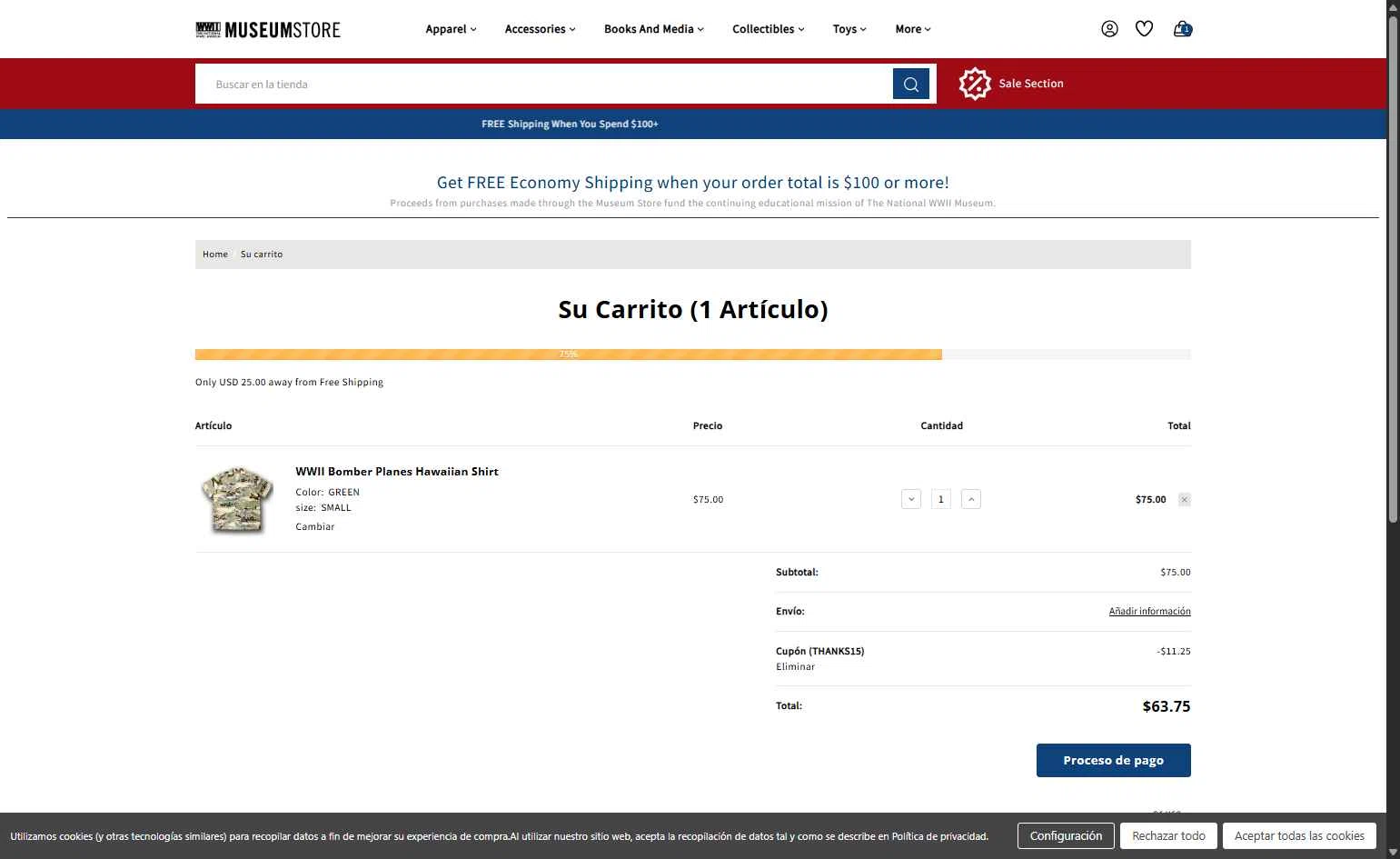Click the -$11.25 coupon discount value
Viewport: 1400px width, 859px height.
(1174, 651)
